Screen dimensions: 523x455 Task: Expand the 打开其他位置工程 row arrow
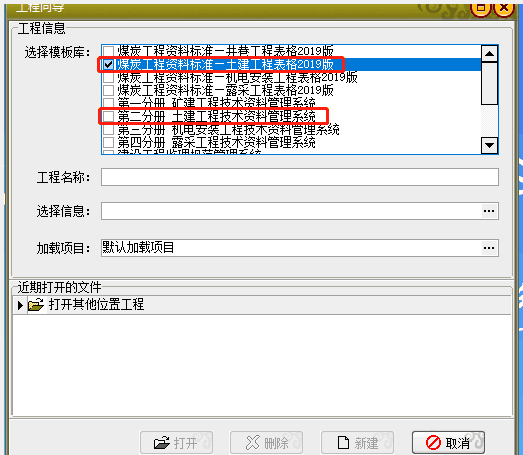coord(20,305)
